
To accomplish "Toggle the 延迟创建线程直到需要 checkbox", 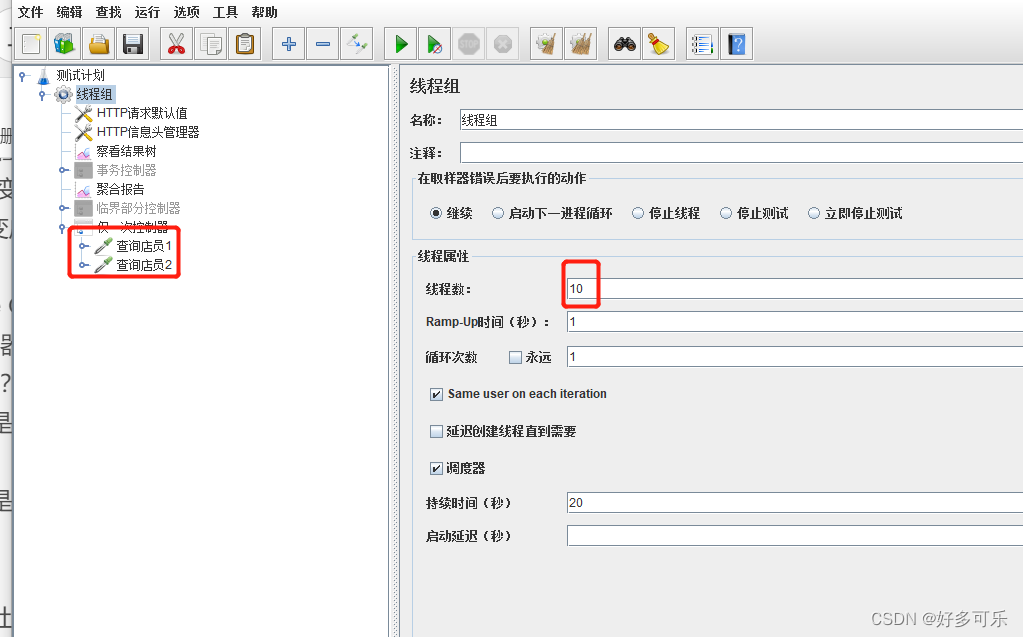I will 436,431.
